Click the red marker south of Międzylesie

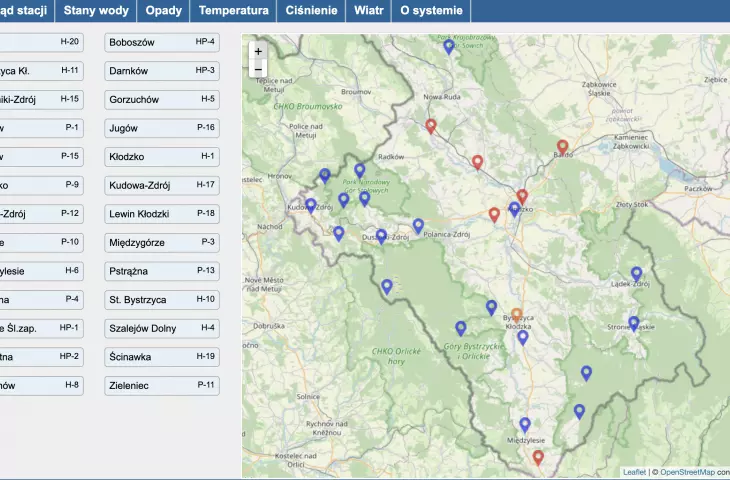pos(538,458)
